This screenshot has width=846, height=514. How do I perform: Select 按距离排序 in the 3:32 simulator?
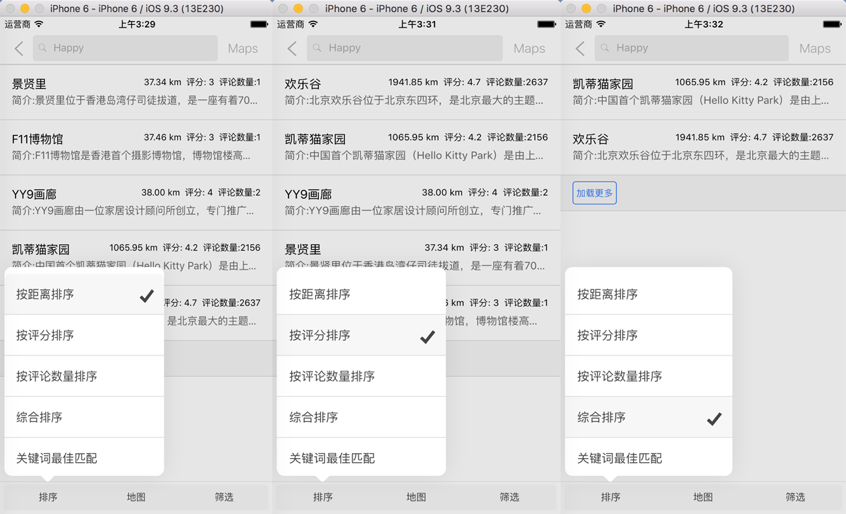pos(608,294)
